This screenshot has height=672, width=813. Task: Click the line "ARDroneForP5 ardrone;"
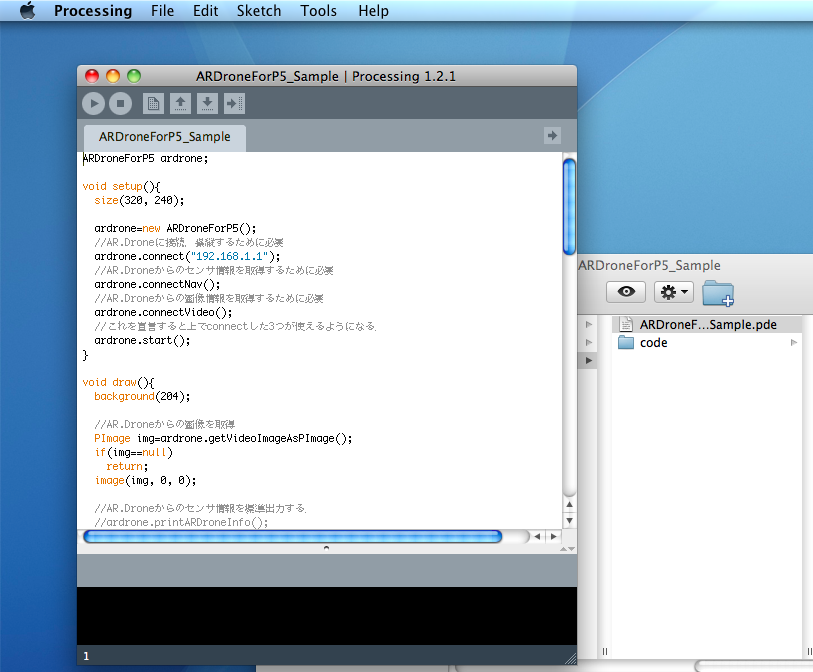[145, 159]
